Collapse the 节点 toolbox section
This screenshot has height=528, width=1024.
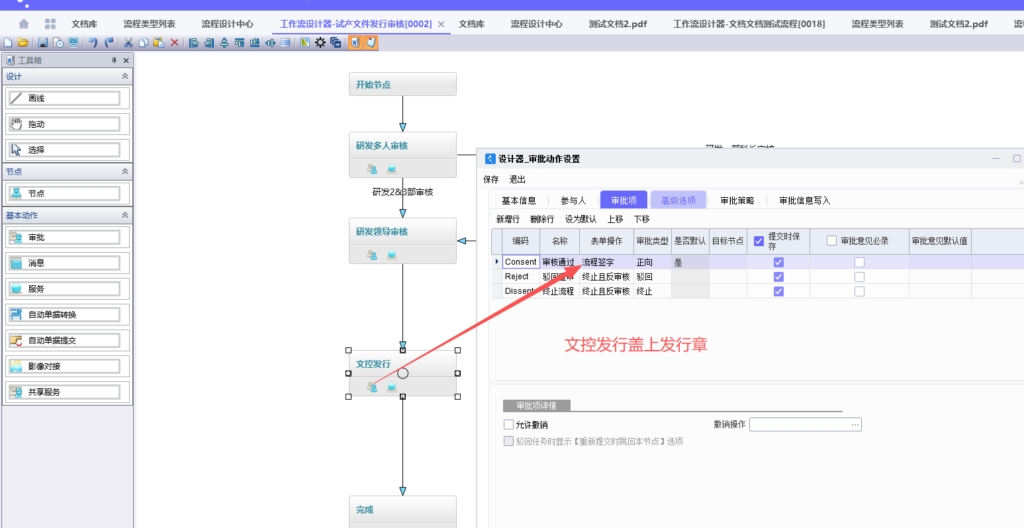click(x=125, y=171)
